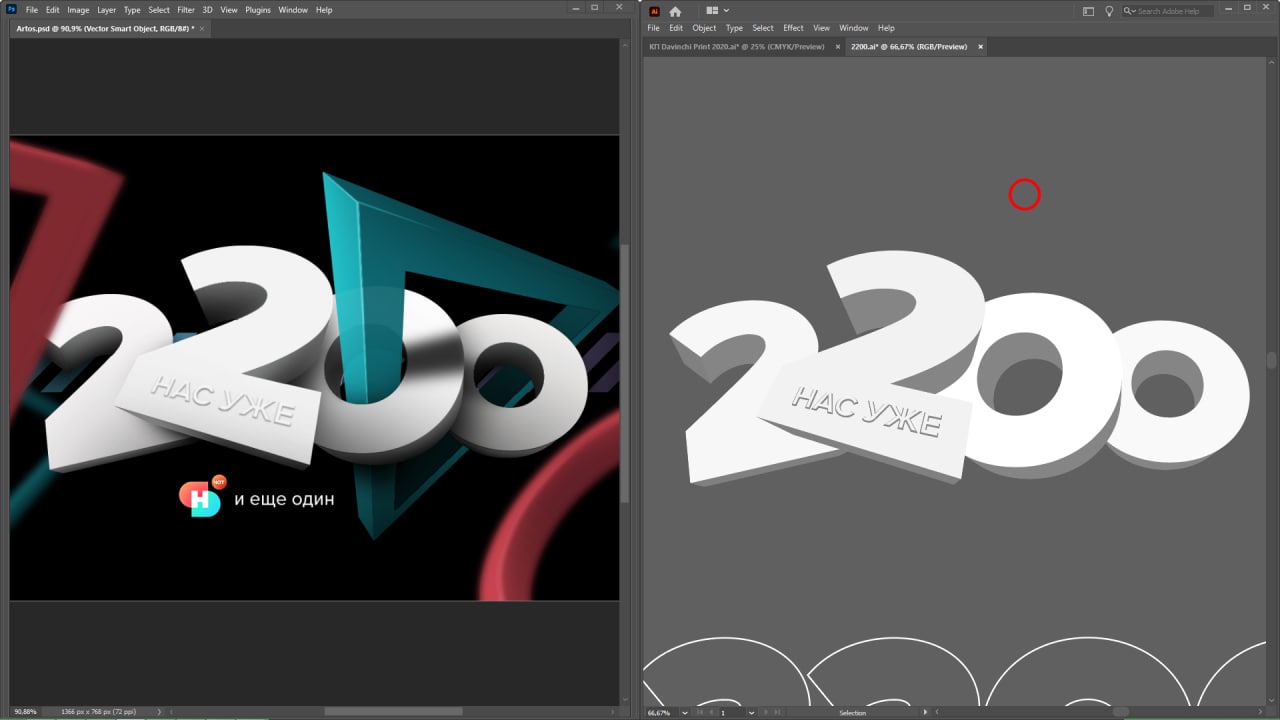
Task: Open Illustrator workspace switcher icon
Action: click(x=1088, y=11)
